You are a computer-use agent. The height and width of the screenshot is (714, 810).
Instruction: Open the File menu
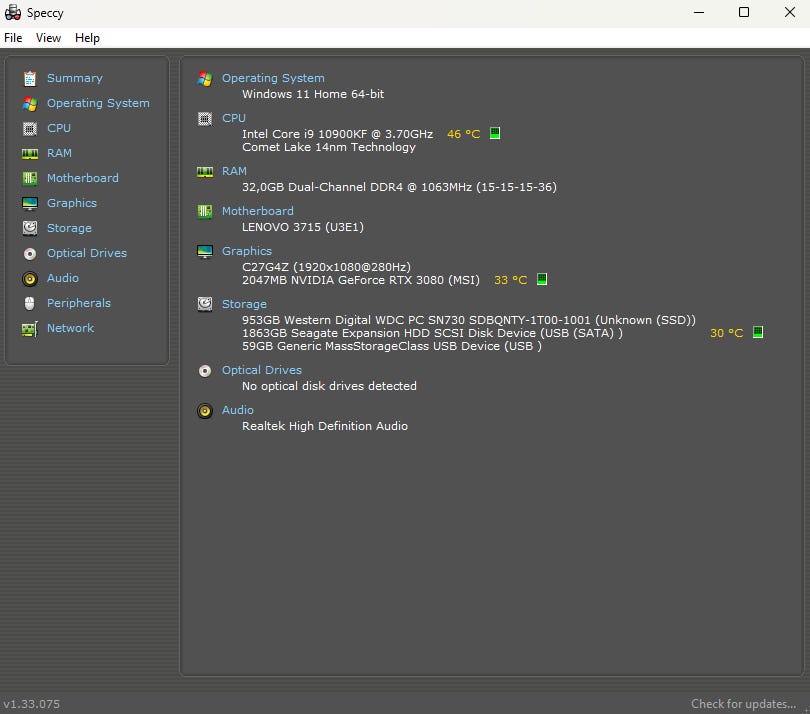[13, 38]
